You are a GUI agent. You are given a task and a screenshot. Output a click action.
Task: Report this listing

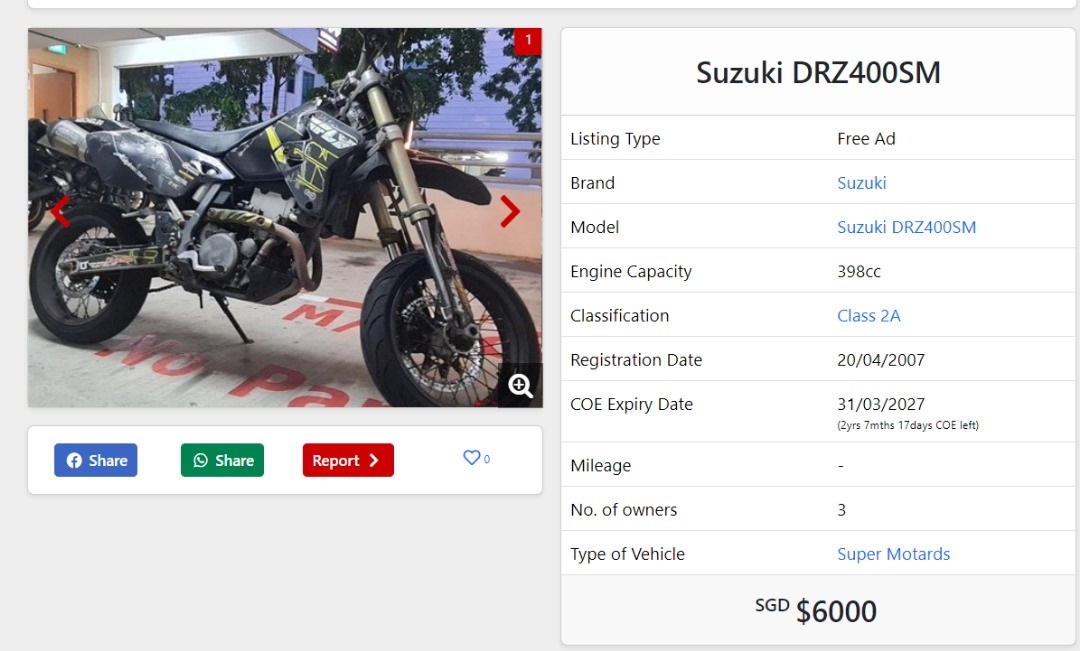click(349, 460)
